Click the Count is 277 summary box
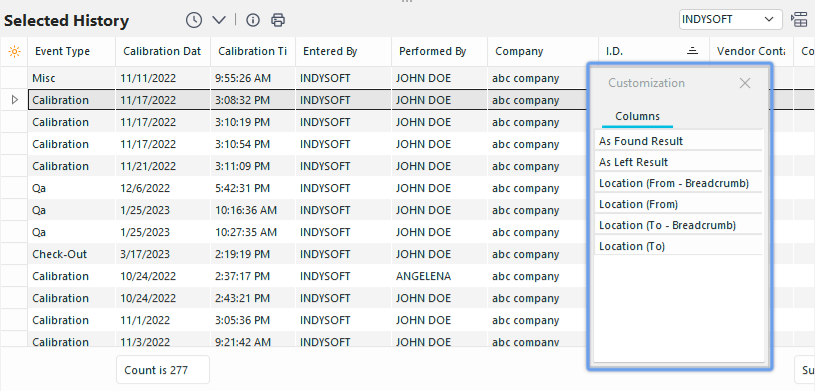The width and height of the screenshot is (815, 391). coord(163,370)
